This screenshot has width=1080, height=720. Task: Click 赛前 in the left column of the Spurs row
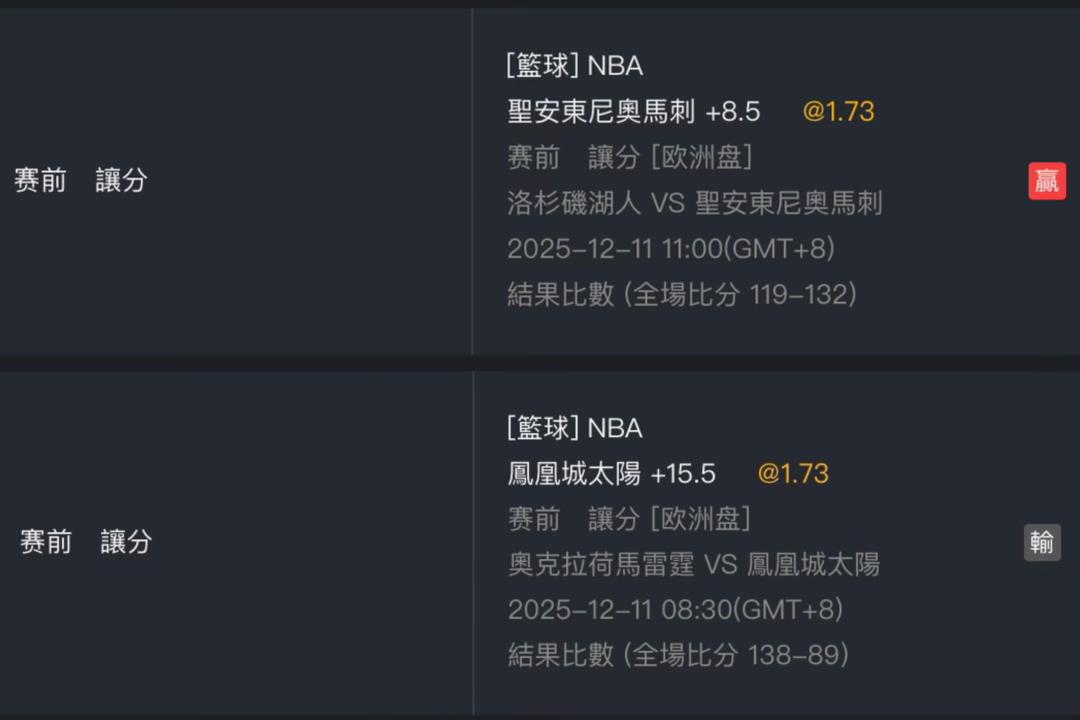click(x=40, y=181)
